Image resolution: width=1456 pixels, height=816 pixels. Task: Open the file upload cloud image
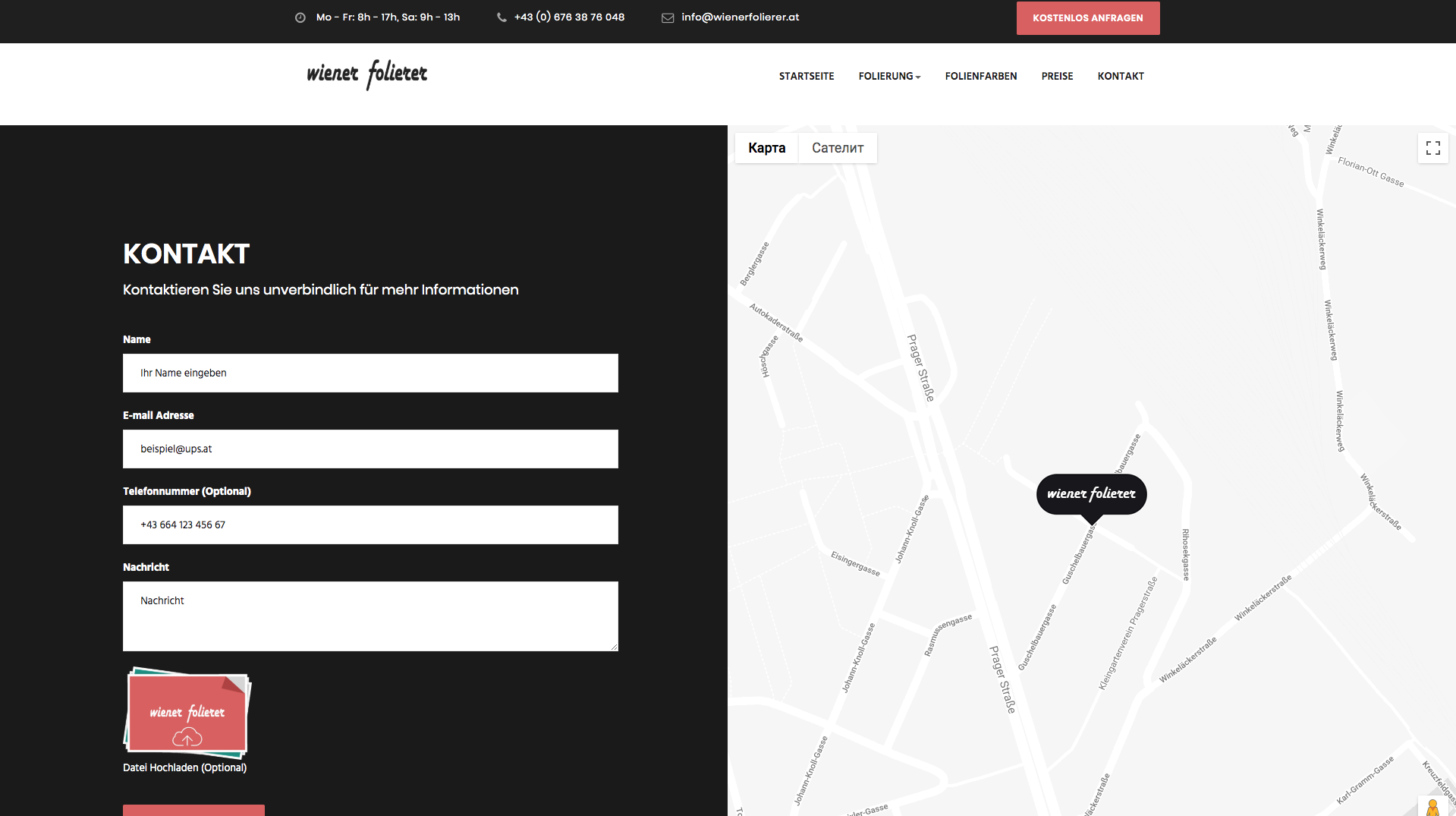click(x=187, y=713)
